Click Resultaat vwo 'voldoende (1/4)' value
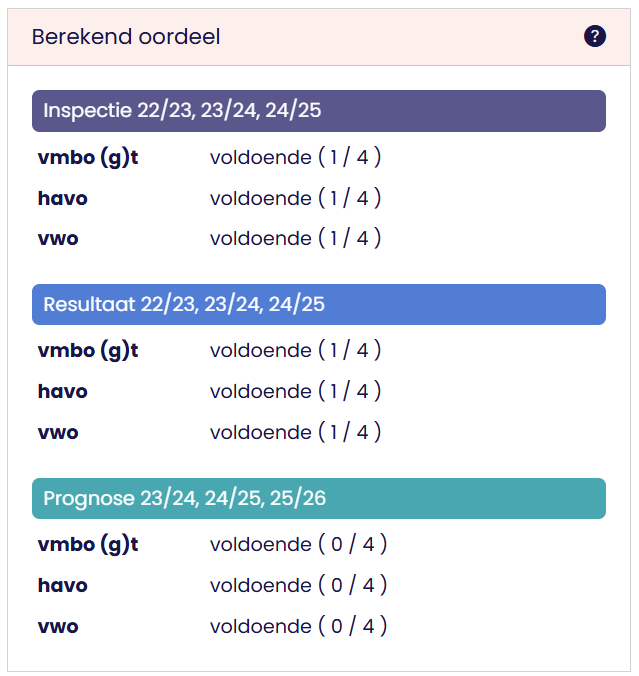Viewport: 639px width, 676px height. pos(295,432)
